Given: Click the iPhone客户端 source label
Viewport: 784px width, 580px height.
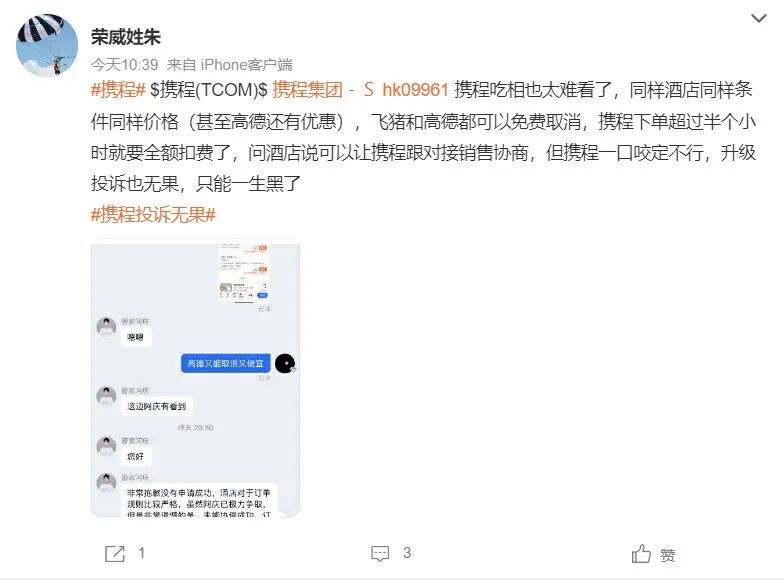Looking at the screenshot, I should pos(246,64).
